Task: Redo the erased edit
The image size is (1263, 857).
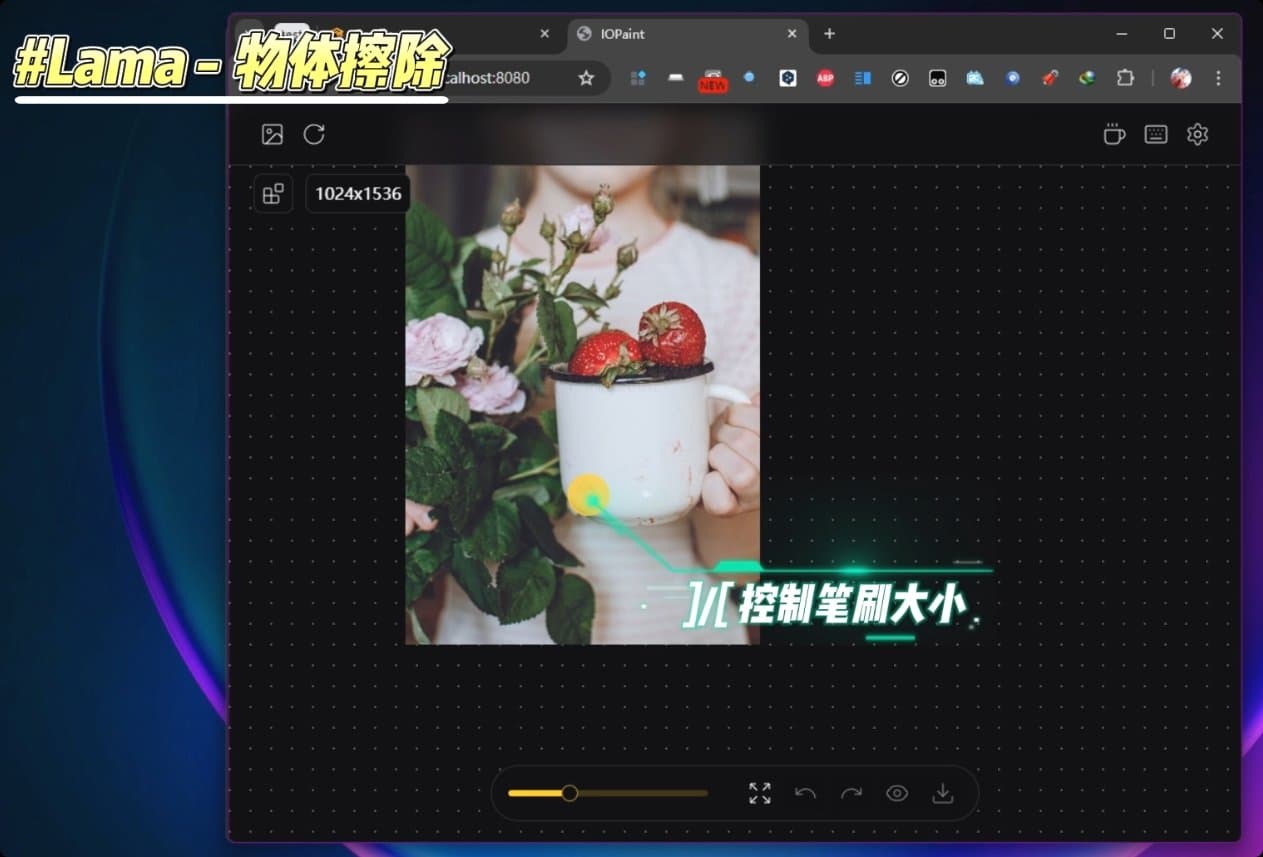Action: tap(851, 792)
